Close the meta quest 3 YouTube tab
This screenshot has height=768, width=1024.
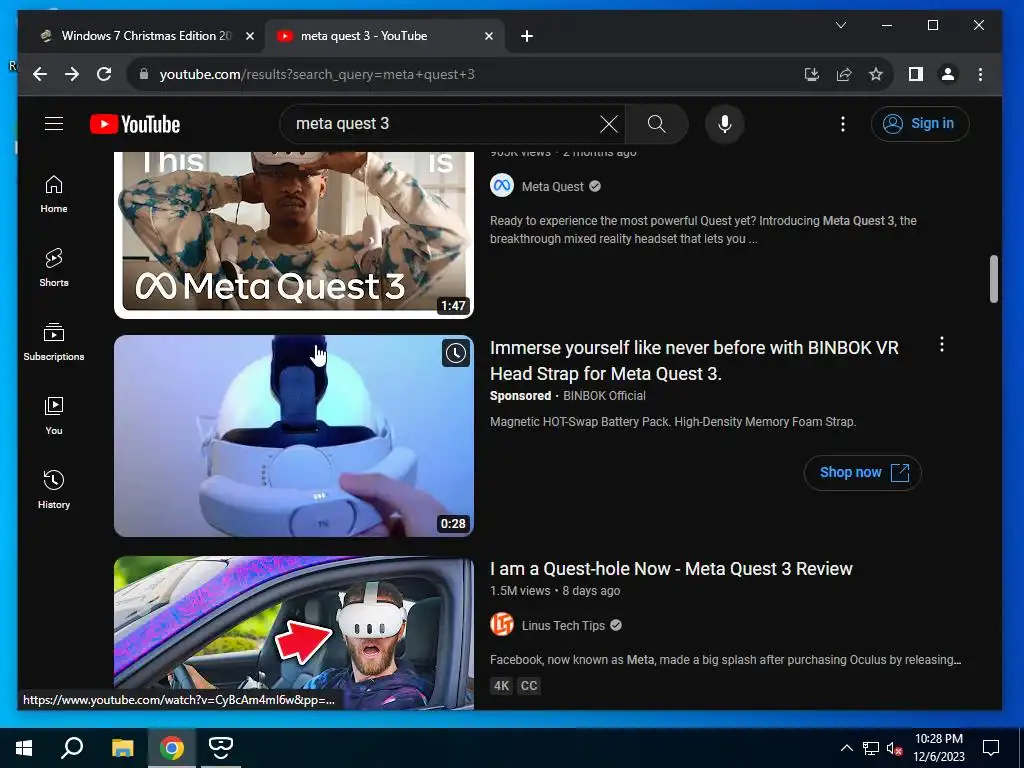click(488, 36)
